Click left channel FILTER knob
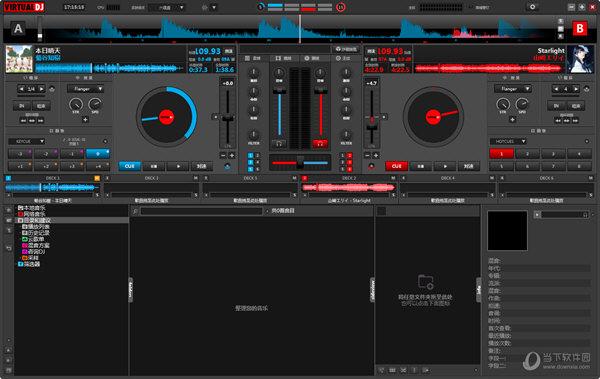 click(x=253, y=135)
